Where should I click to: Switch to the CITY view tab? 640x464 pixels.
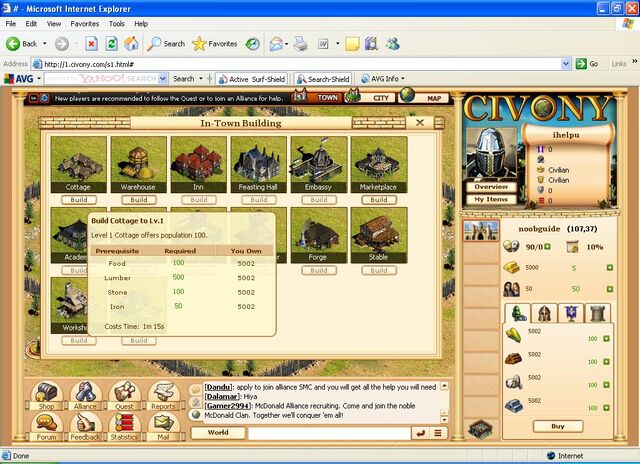[x=371, y=97]
